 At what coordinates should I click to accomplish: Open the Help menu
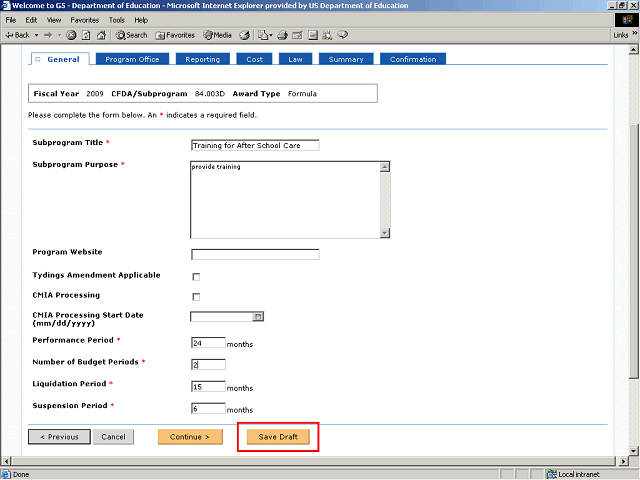click(141, 20)
